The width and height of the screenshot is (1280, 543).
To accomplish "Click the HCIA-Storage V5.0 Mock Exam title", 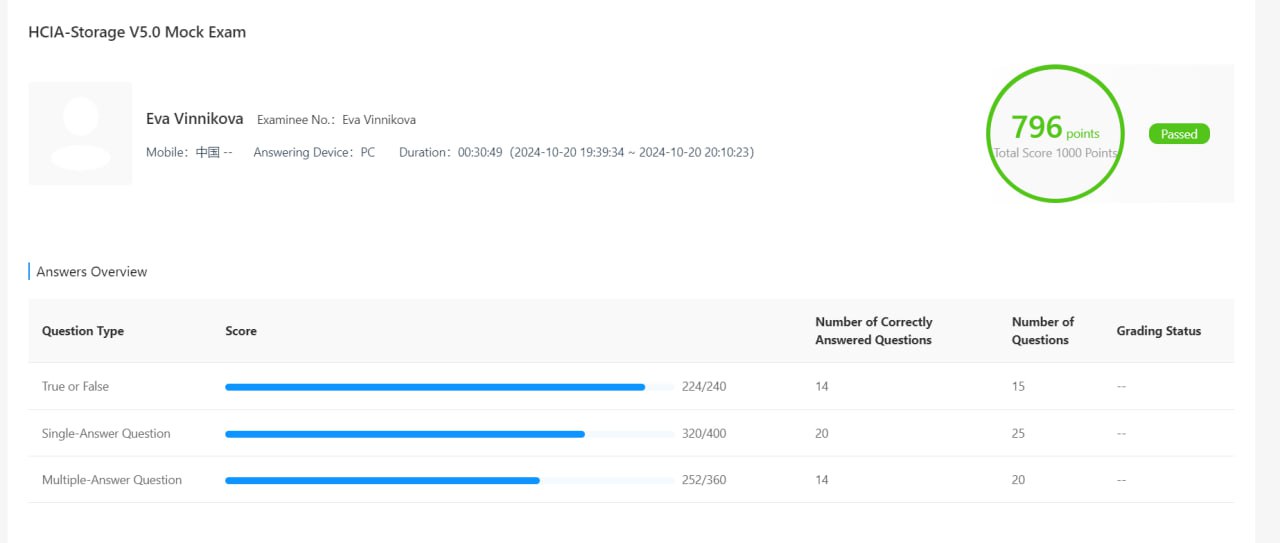I will 137,32.
